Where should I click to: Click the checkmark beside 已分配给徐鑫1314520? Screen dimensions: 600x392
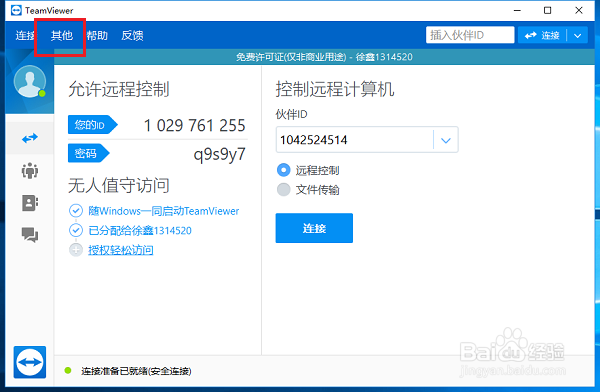point(76,230)
